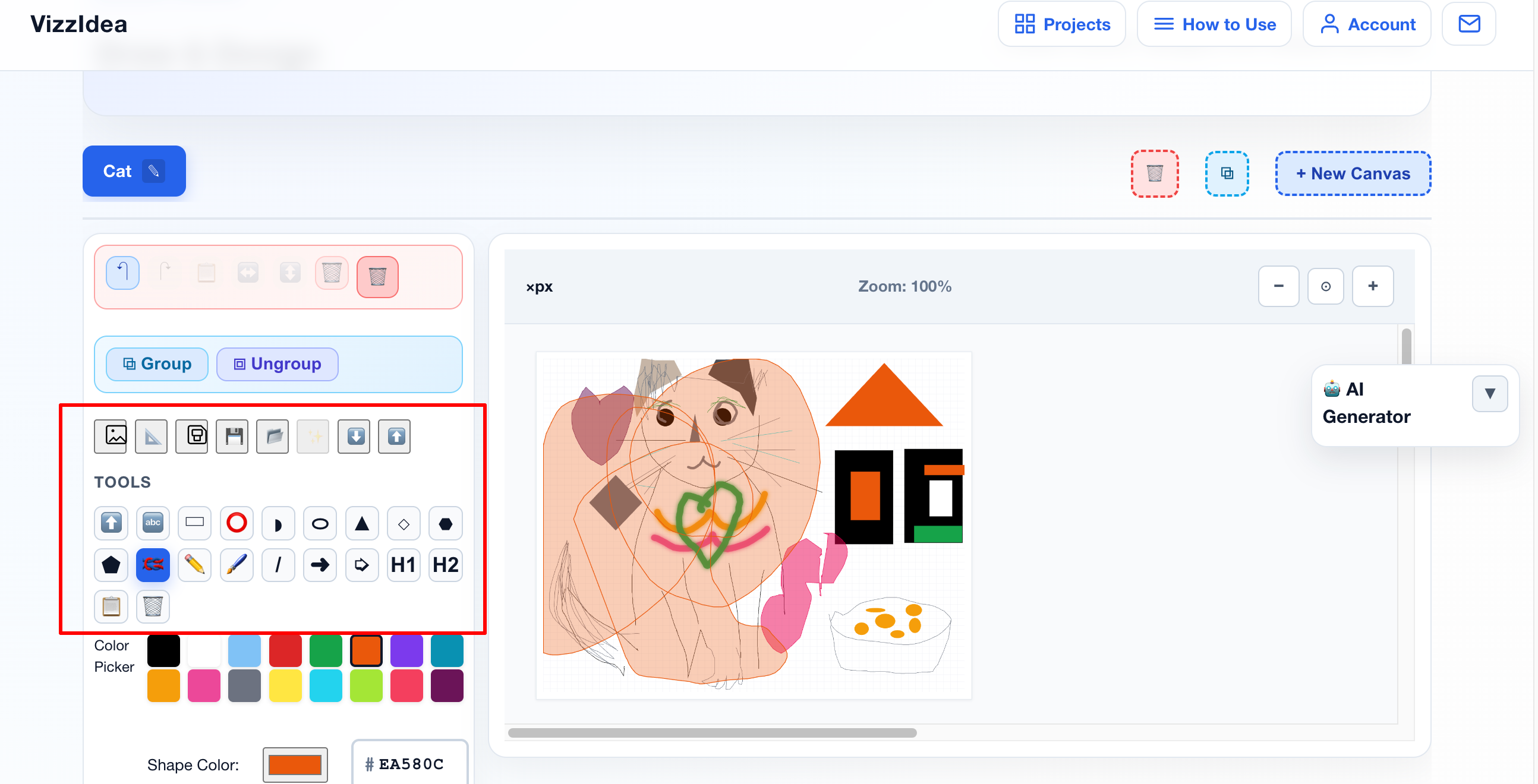Click the floppy disk Save icon
This screenshot has width=1538, height=784.
point(232,436)
